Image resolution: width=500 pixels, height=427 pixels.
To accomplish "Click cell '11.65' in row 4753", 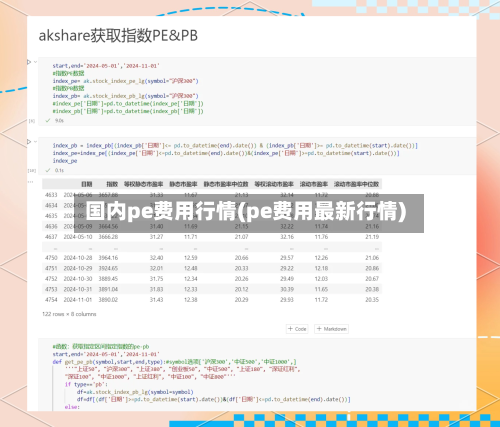I will tap(321, 289).
